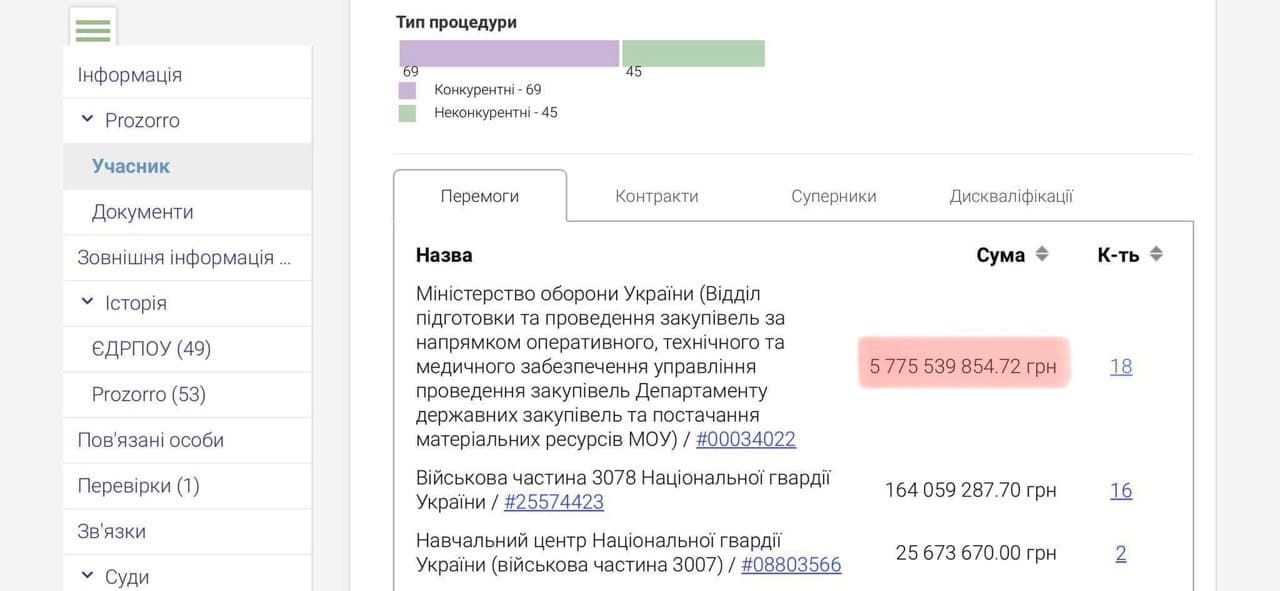Collapse the Історія section chevron
1280x591 pixels.
[88, 302]
